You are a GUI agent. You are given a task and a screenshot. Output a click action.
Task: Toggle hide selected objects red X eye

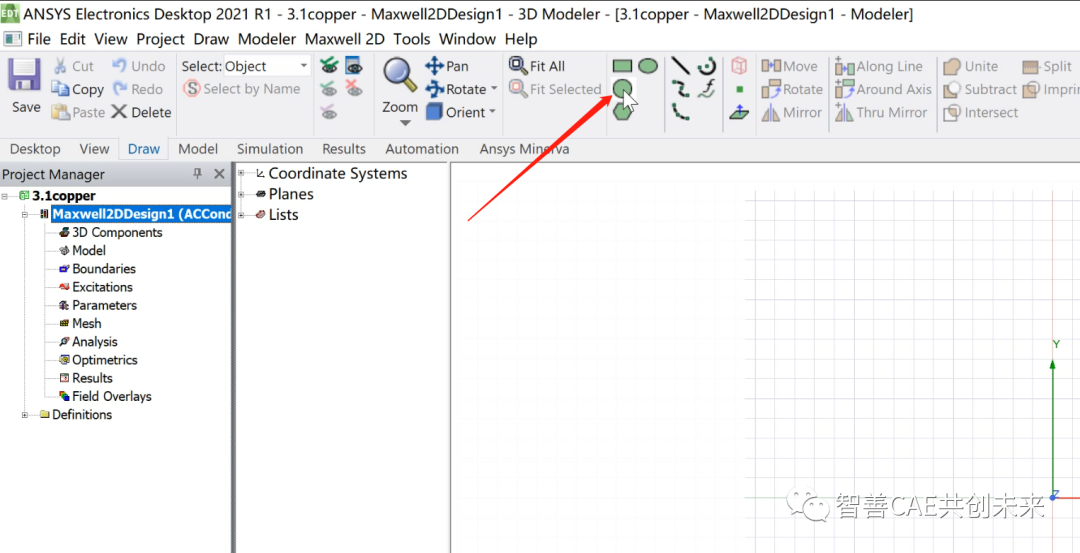tap(354, 89)
